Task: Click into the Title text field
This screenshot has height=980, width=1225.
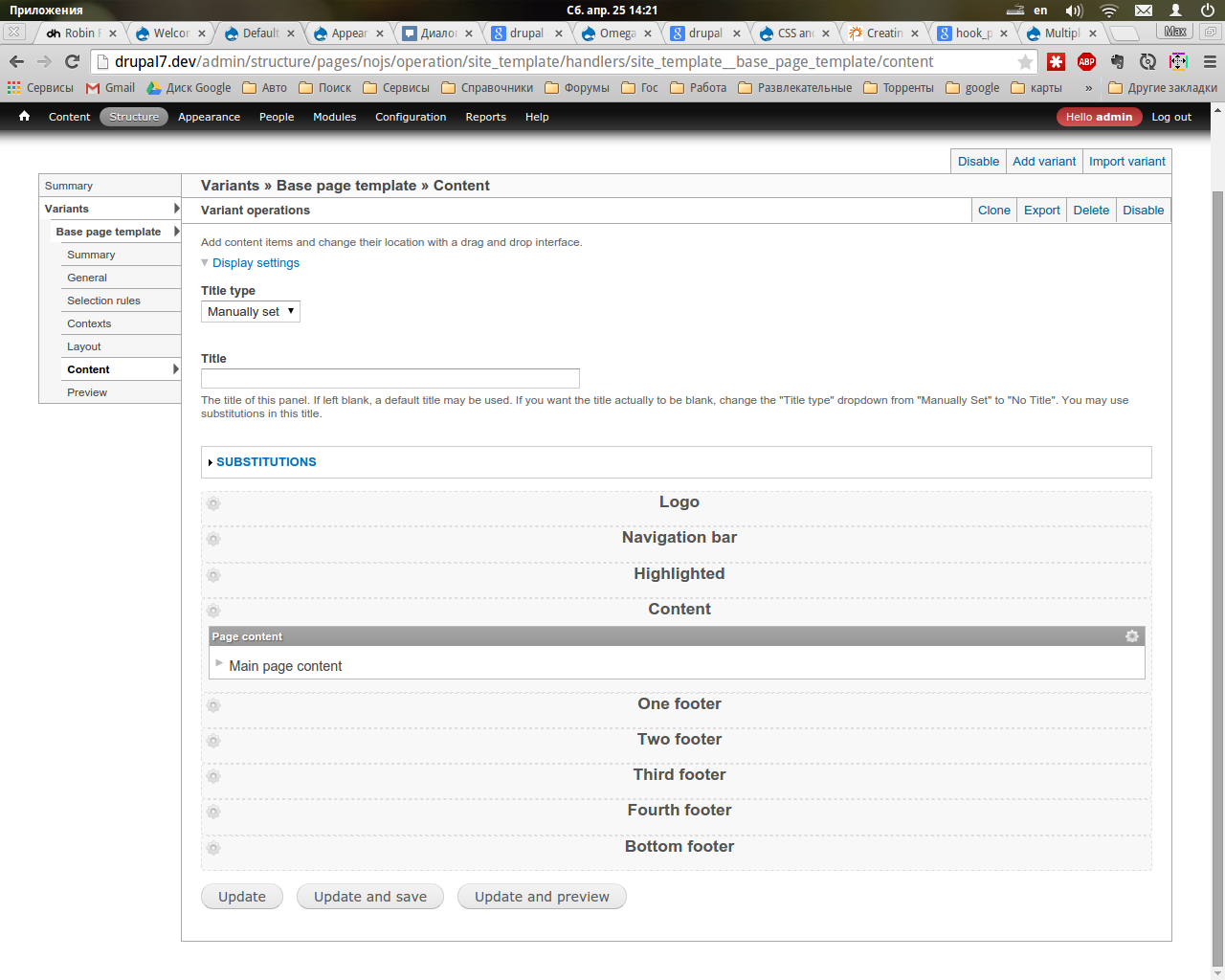Action: pyautogui.click(x=390, y=379)
